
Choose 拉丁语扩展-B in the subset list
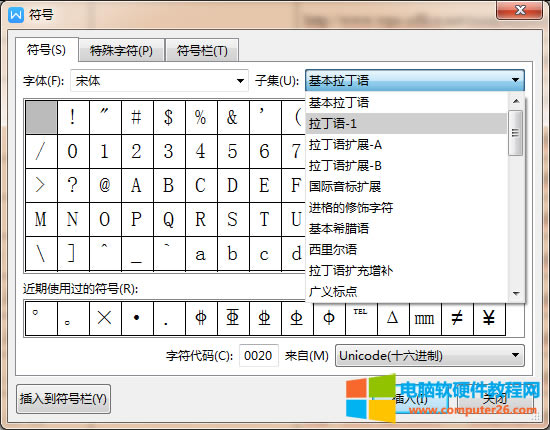click(x=406, y=166)
